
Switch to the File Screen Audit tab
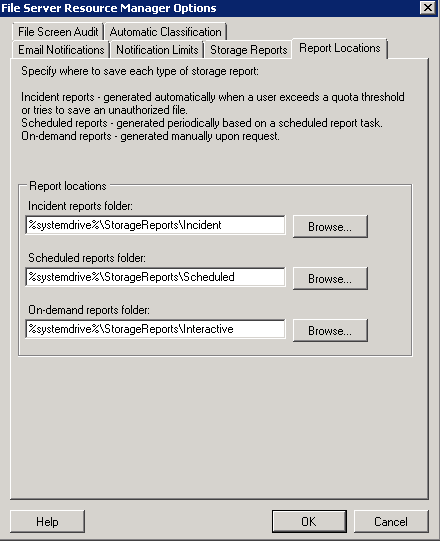pyautogui.click(x=58, y=32)
